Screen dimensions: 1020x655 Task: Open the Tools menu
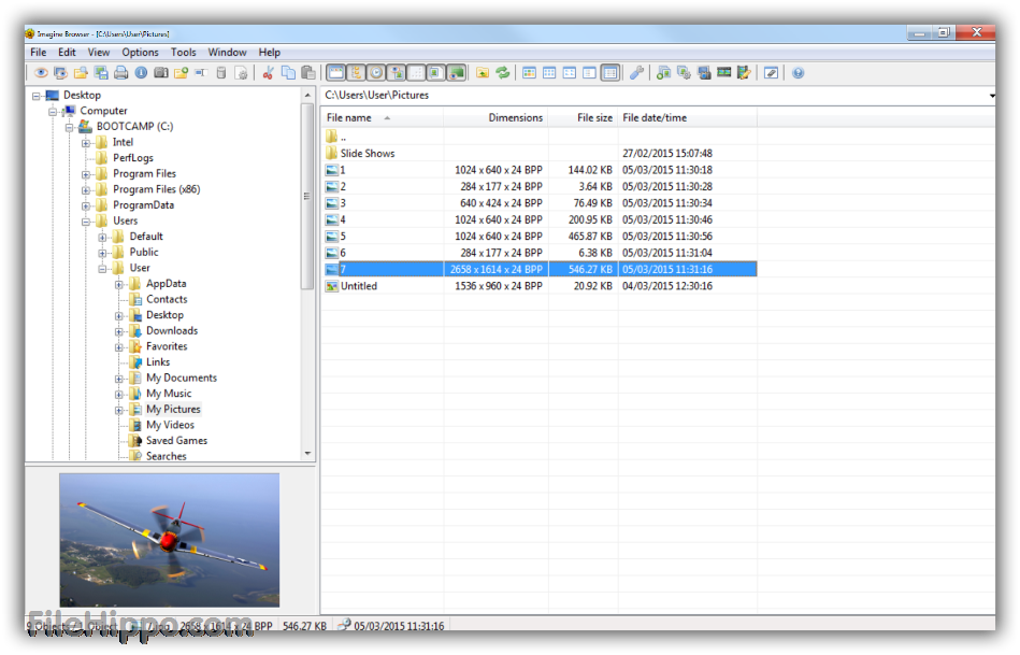[x=183, y=52]
